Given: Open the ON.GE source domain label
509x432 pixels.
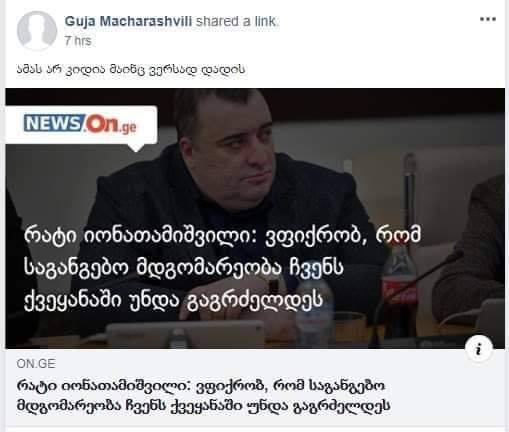Looking at the screenshot, I should [36, 364].
